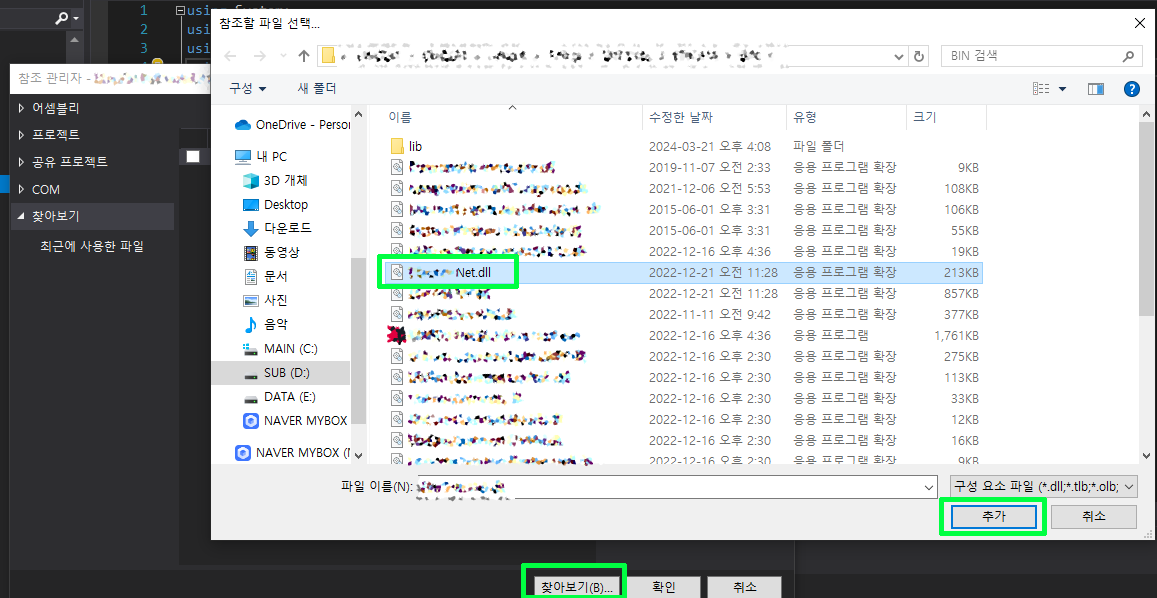
Task: Click the search magnifier in BIN 검색
Action: coord(1127,55)
